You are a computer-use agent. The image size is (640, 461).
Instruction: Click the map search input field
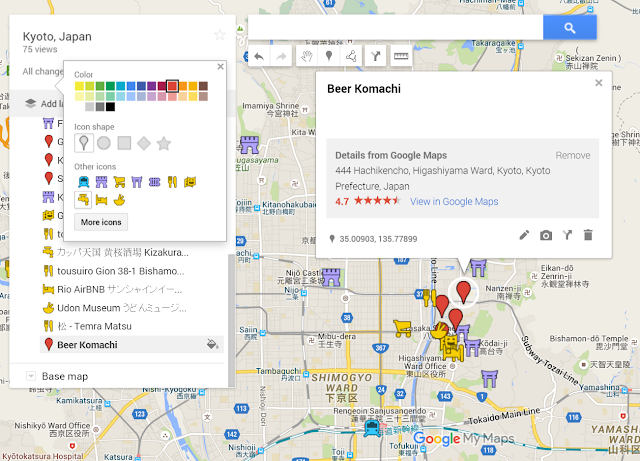[396, 28]
